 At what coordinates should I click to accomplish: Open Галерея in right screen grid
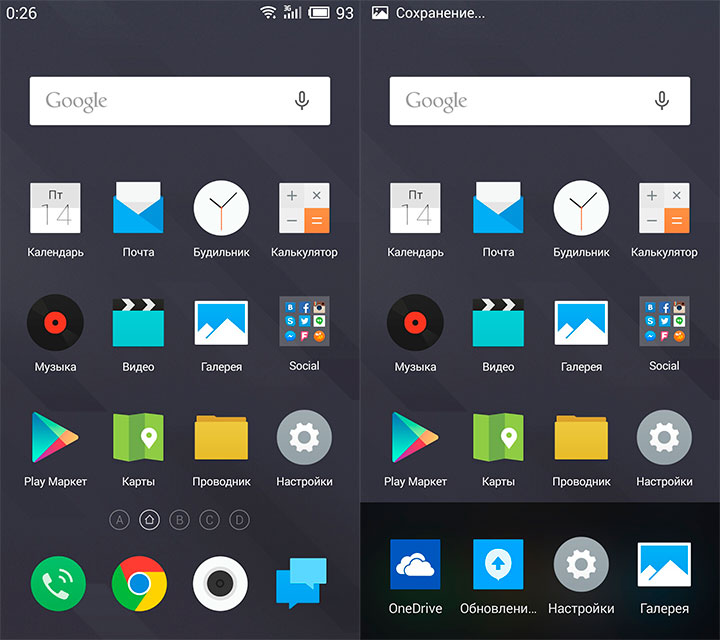tap(581, 323)
